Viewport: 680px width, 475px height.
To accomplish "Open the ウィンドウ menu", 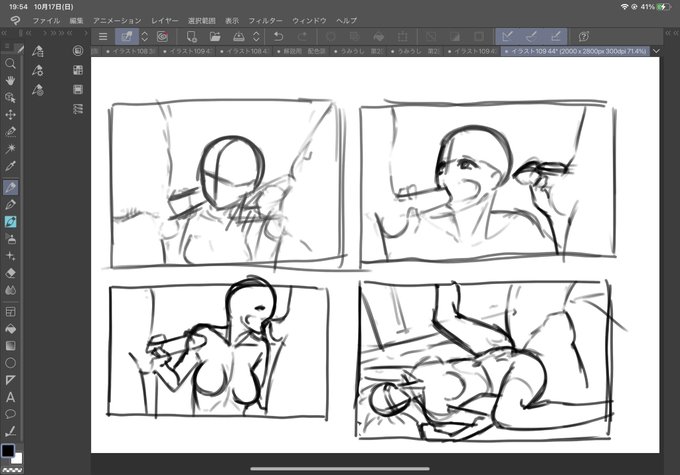I will (309, 20).
